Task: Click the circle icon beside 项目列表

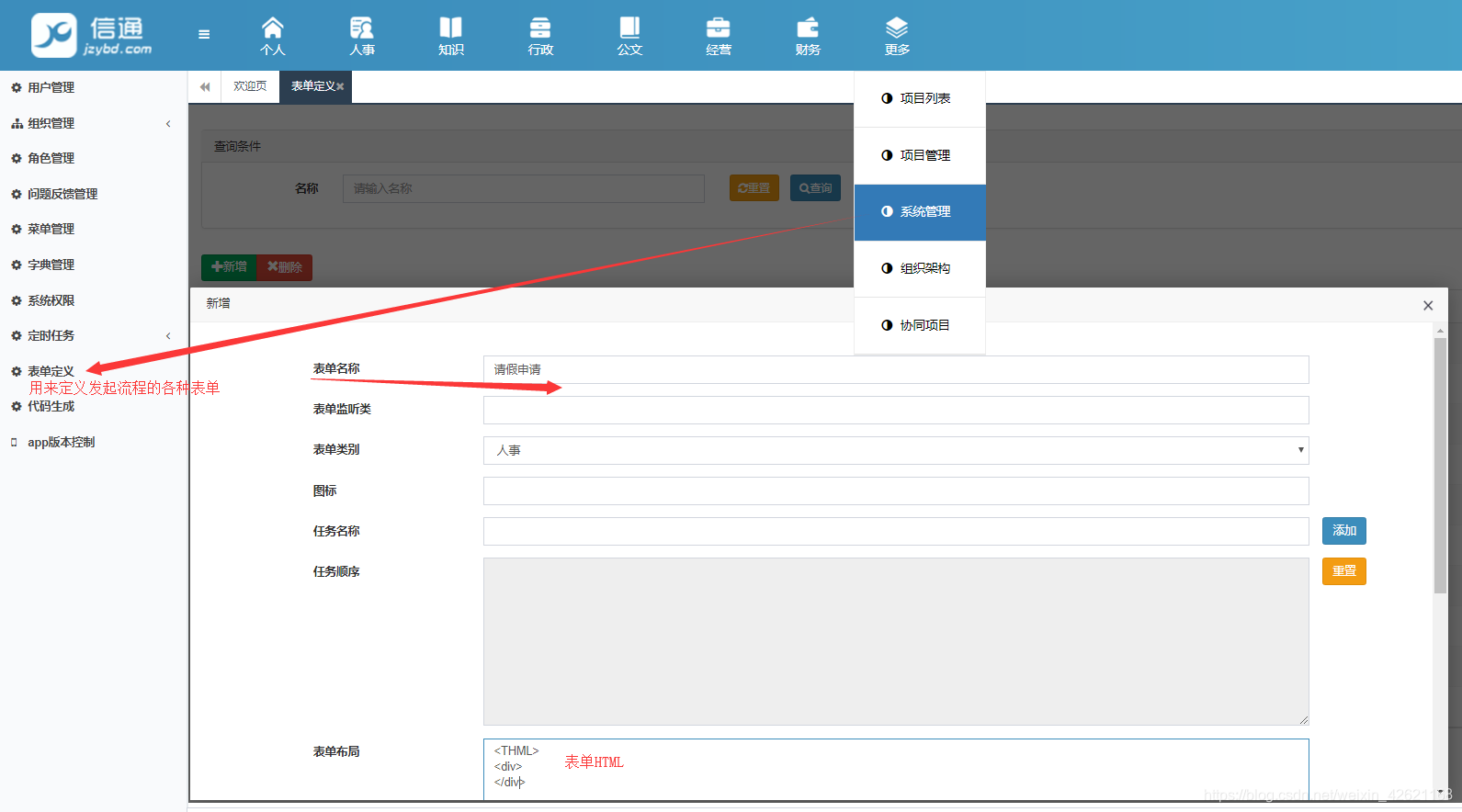Action: pos(887,98)
